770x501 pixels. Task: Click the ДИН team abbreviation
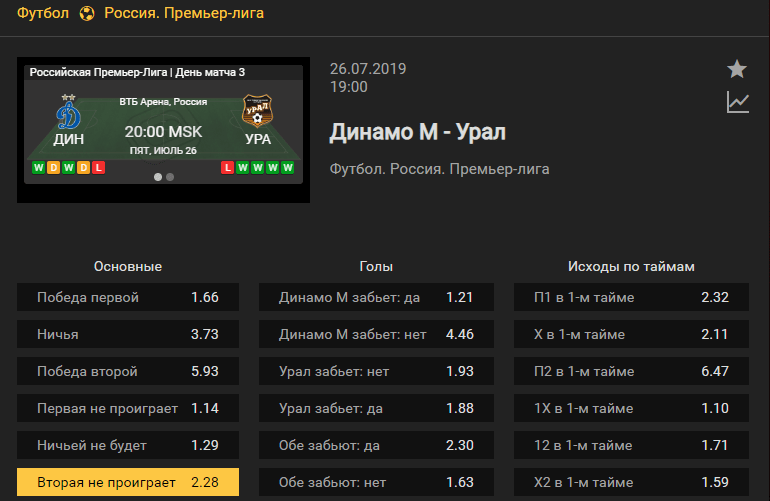[x=69, y=139]
